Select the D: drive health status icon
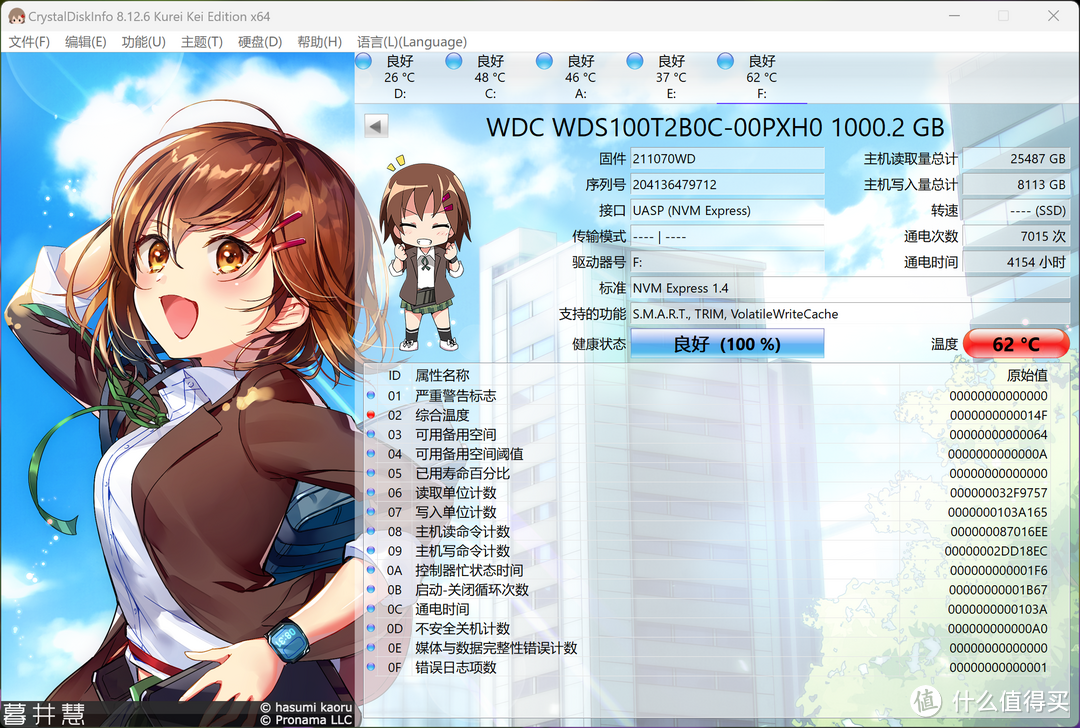The image size is (1080, 728). point(363,61)
